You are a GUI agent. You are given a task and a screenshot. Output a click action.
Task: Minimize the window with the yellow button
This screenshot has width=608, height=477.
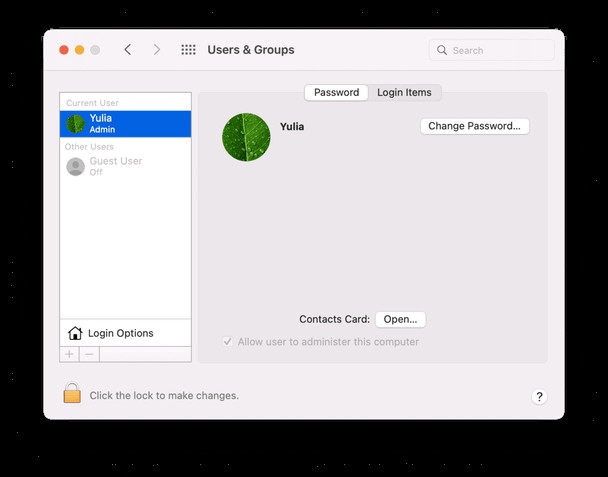(79, 50)
